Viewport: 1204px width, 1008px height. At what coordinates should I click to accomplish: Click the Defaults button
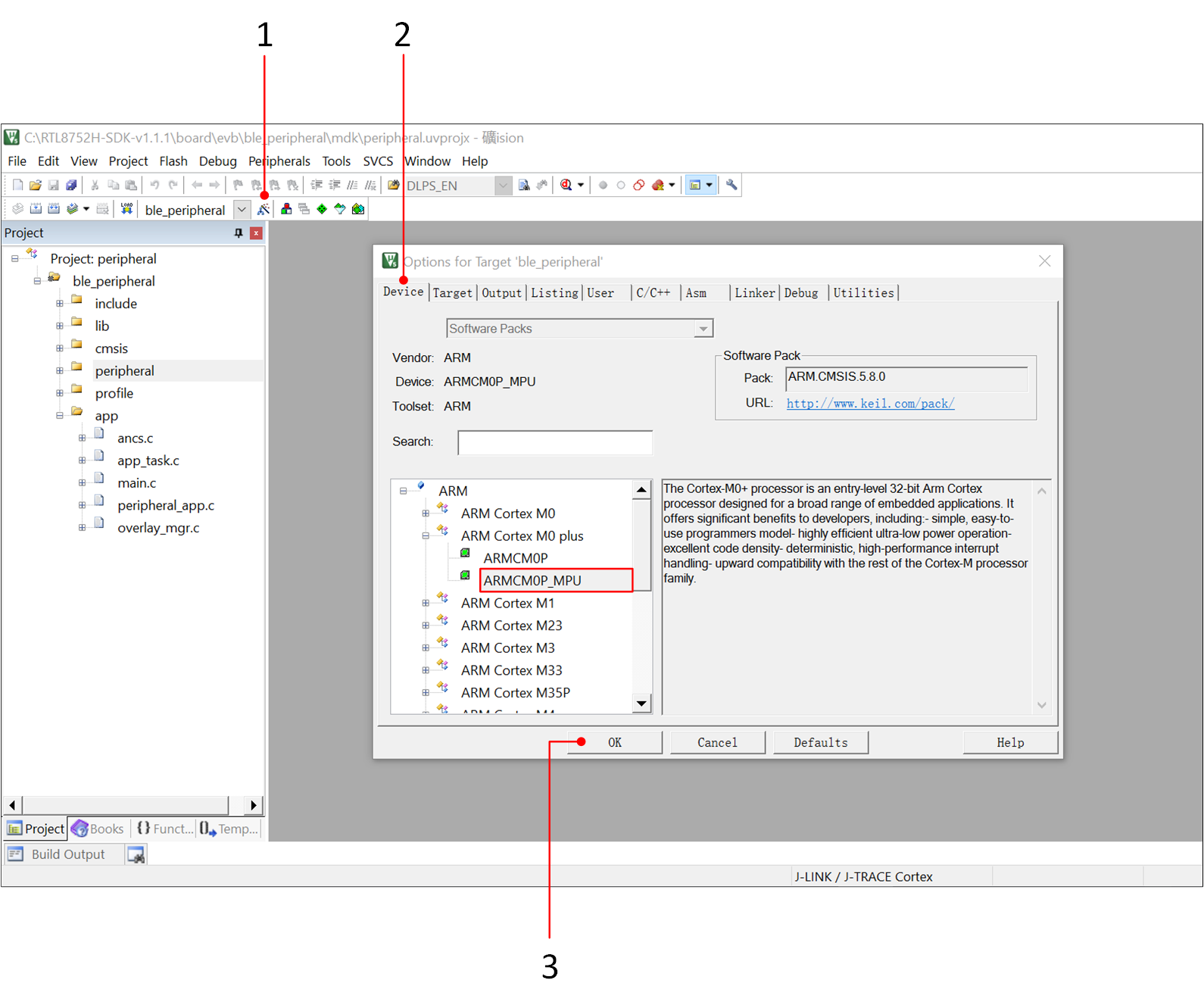point(821,743)
